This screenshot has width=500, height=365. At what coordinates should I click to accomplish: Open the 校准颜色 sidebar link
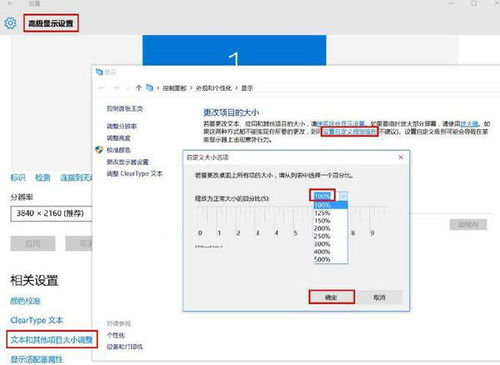point(119,150)
